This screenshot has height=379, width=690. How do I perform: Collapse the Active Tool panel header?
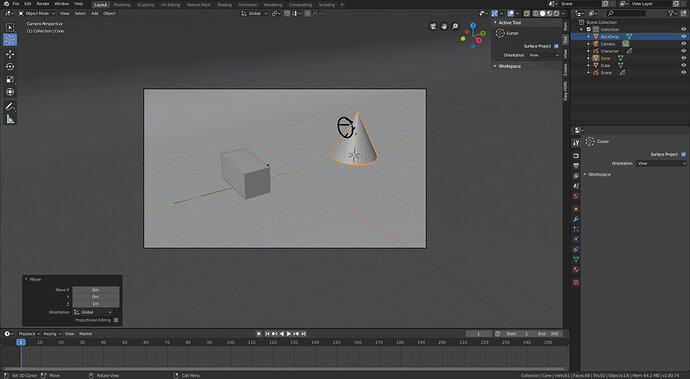[527, 22]
